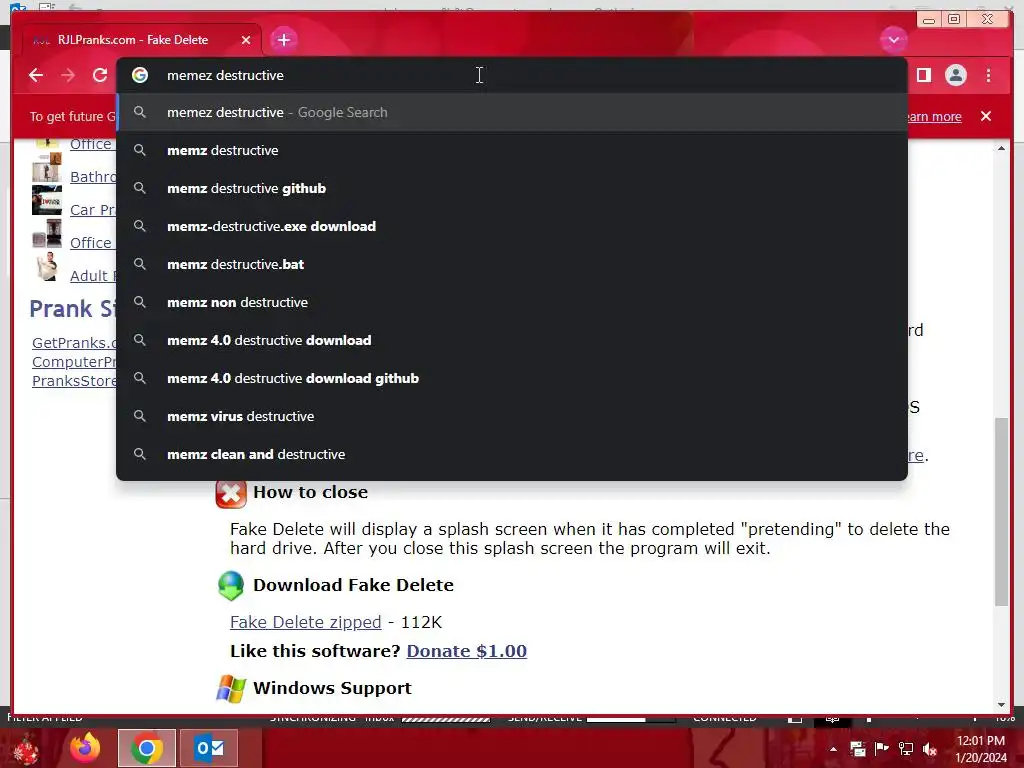Click the 'How to close' heading

(x=310, y=492)
